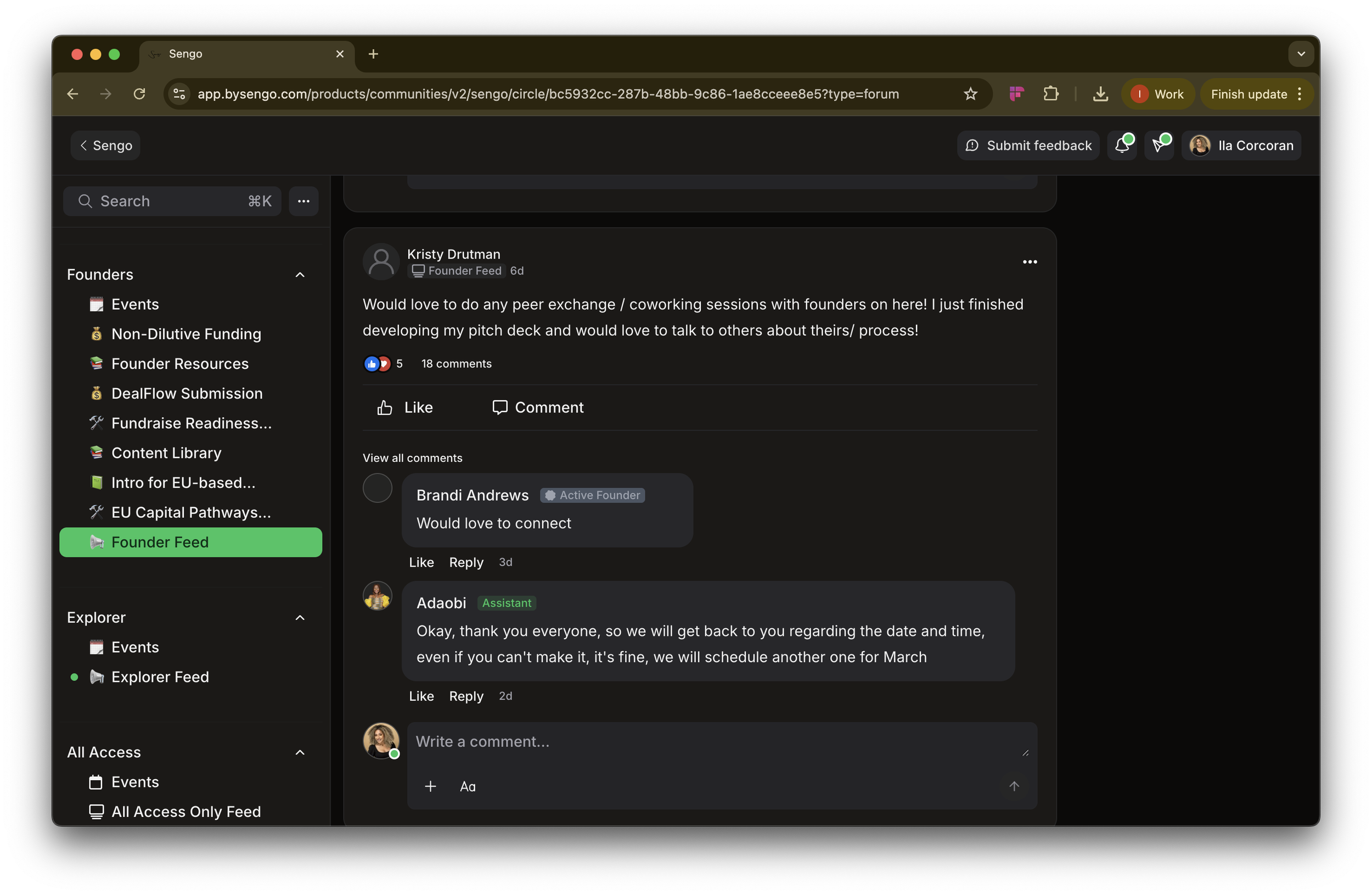
Task: Collapse the Founders section
Action: tap(300, 275)
